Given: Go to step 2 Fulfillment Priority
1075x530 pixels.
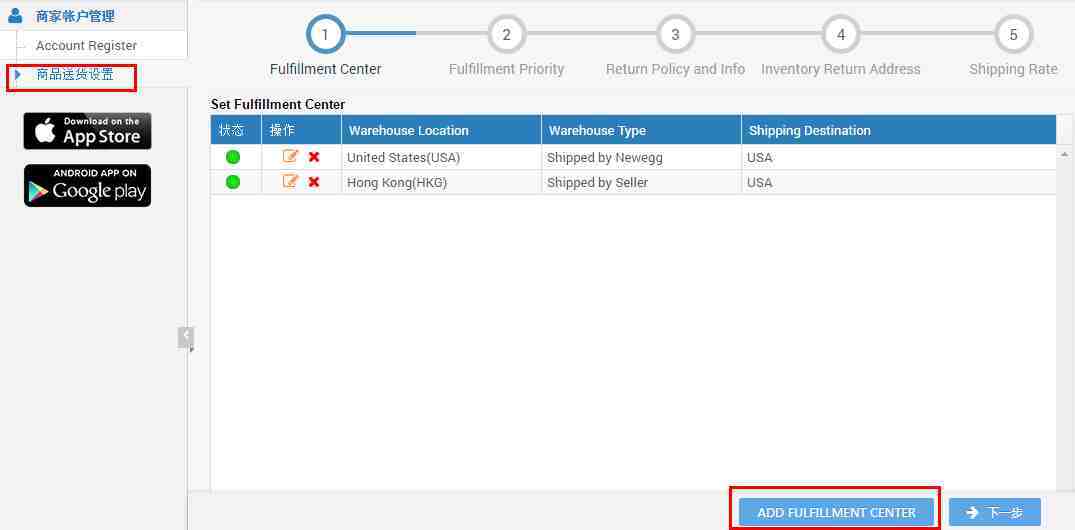Looking at the screenshot, I should pos(506,35).
